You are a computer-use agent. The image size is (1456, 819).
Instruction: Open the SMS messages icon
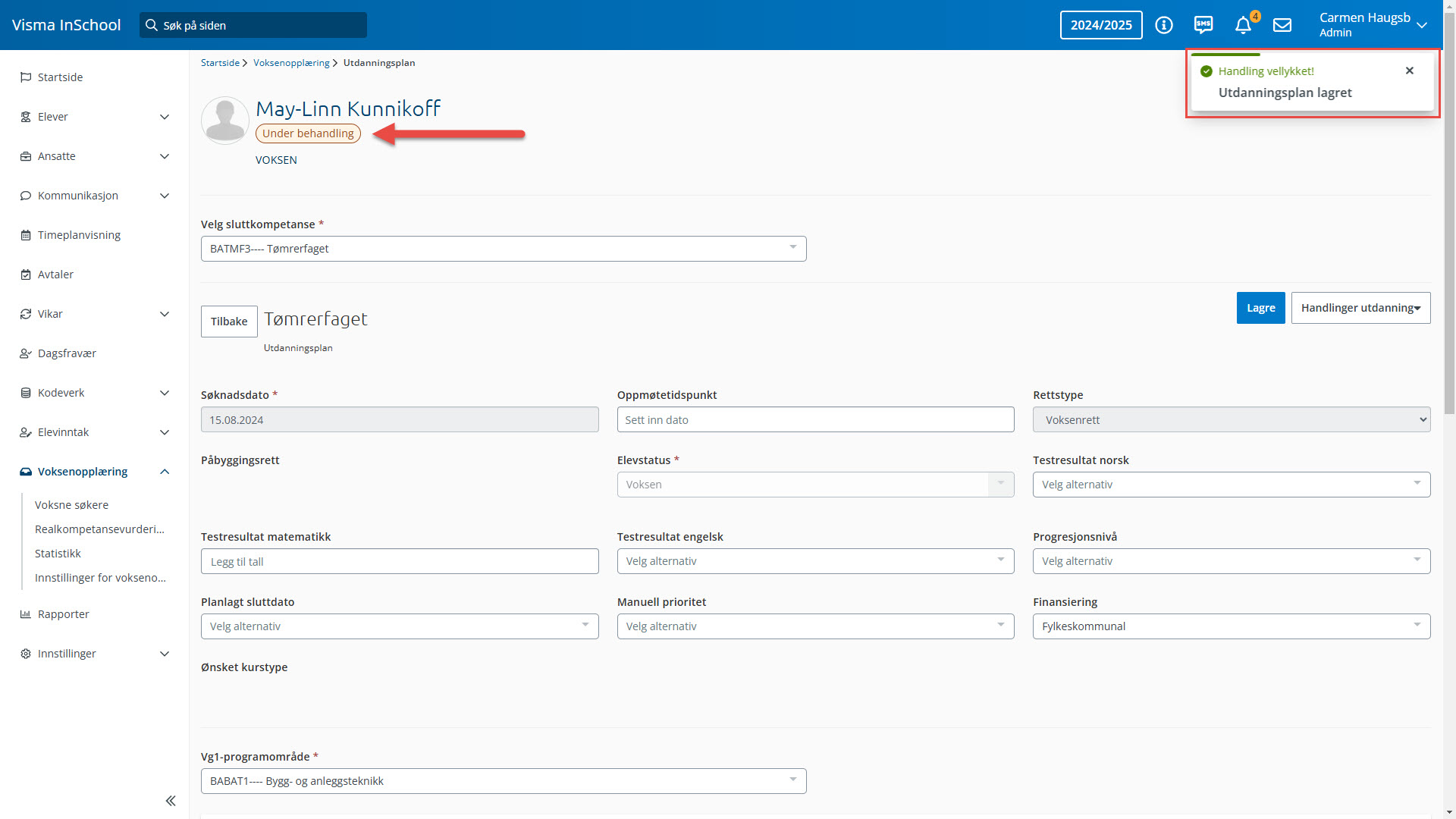(1203, 25)
